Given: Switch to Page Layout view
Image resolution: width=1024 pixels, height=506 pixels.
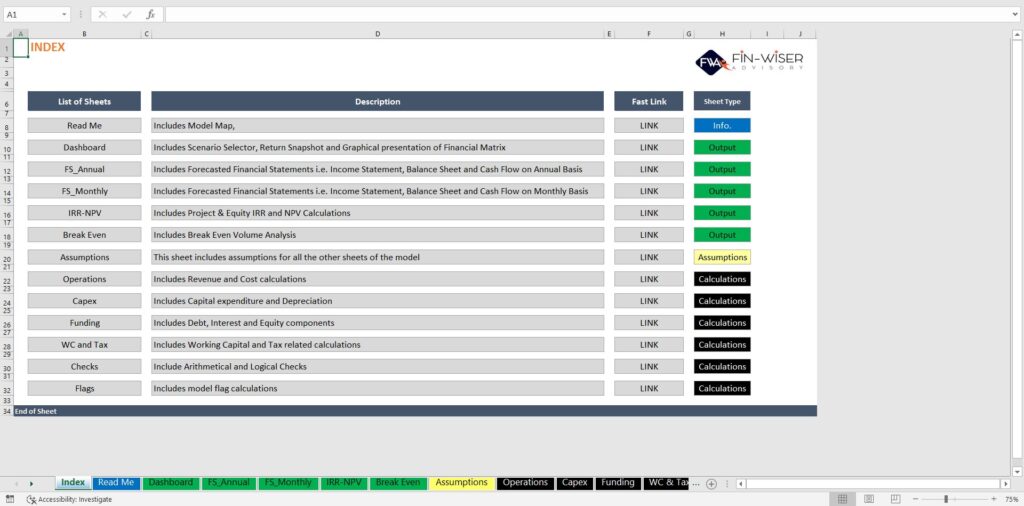Looking at the screenshot, I should (x=867, y=499).
